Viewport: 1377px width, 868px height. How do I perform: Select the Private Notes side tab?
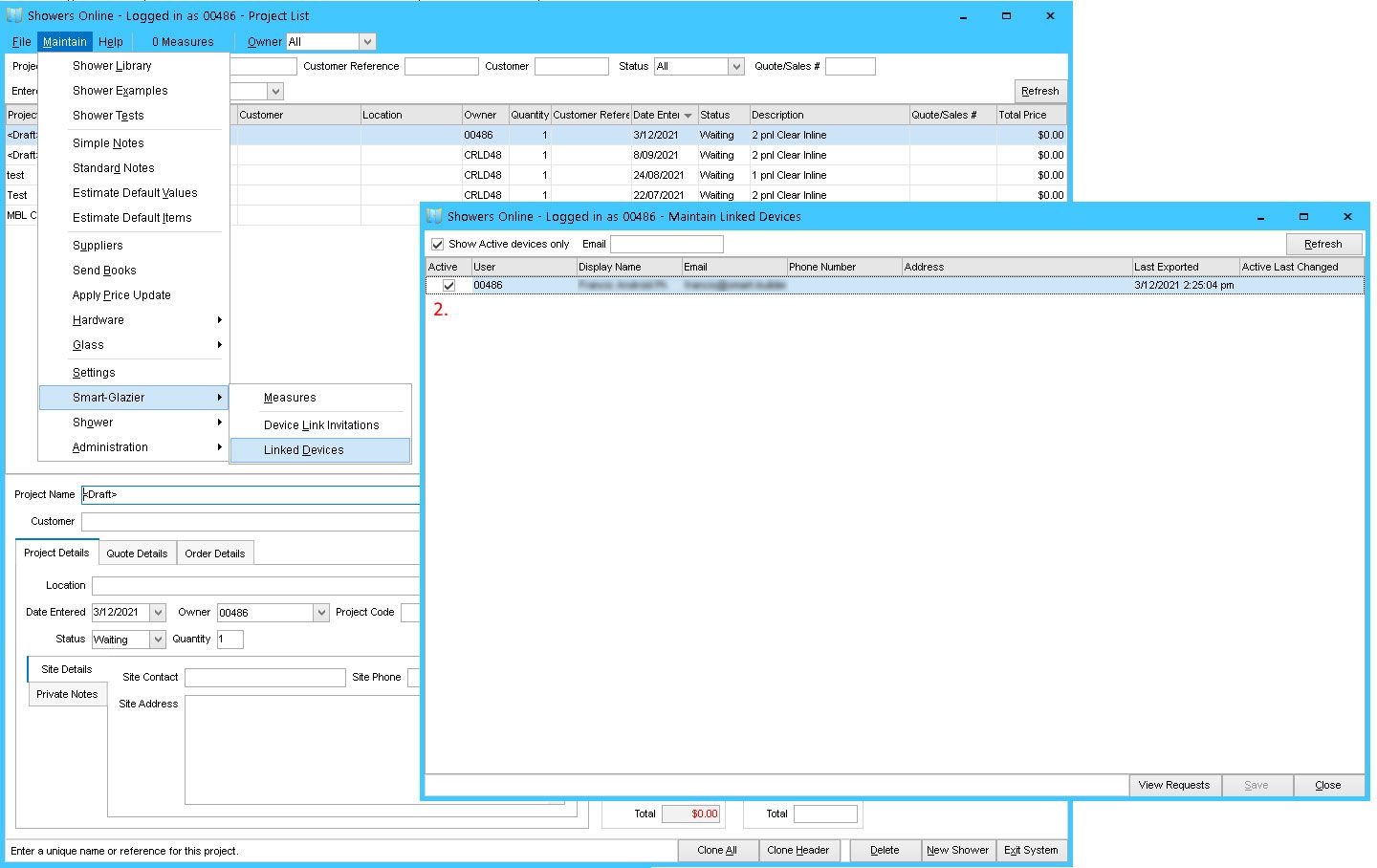[67, 694]
